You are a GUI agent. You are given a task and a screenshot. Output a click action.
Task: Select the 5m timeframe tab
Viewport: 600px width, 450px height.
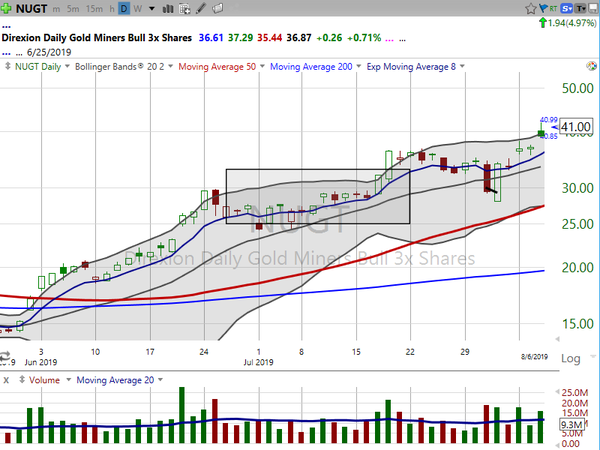(75, 7)
